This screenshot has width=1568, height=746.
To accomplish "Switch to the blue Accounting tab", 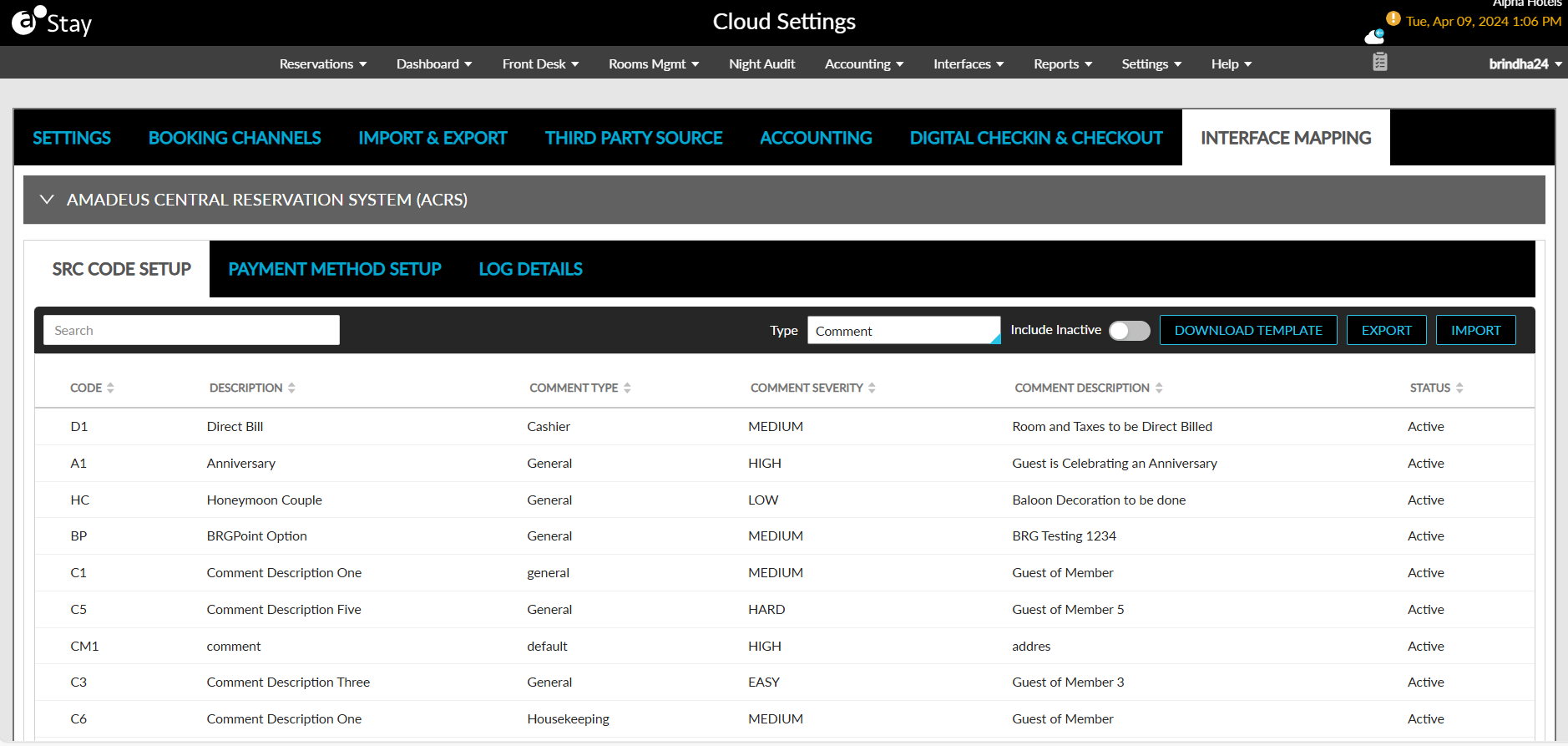I will 816,138.
